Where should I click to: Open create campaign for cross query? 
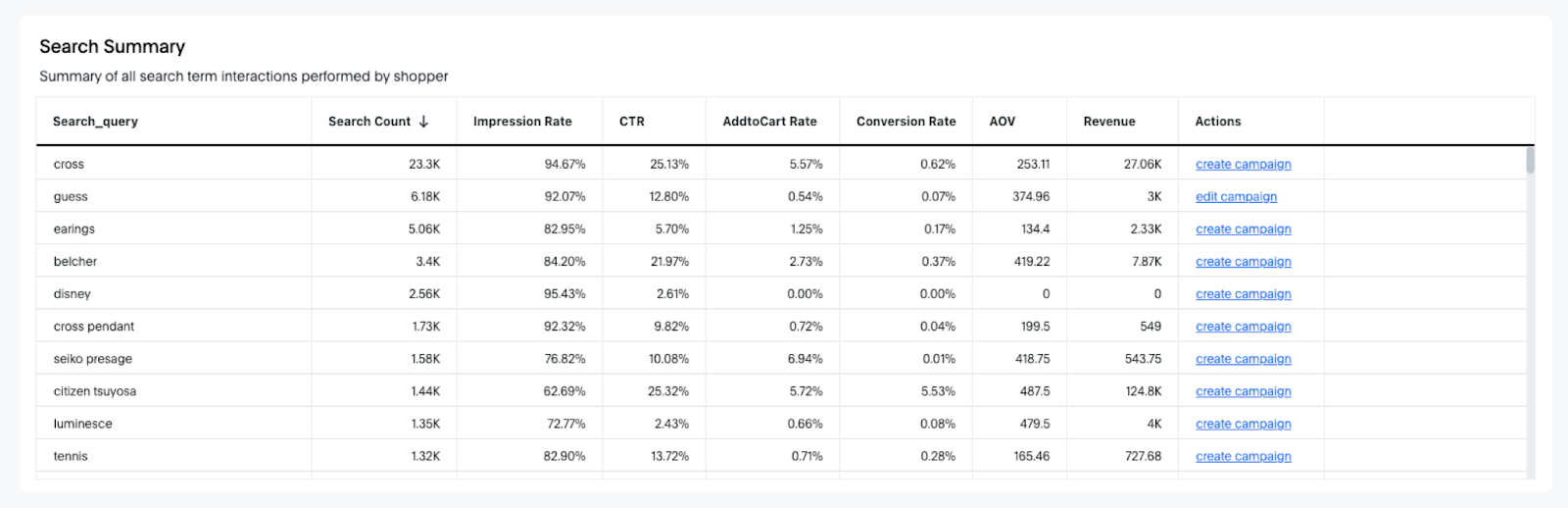point(1243,165)
